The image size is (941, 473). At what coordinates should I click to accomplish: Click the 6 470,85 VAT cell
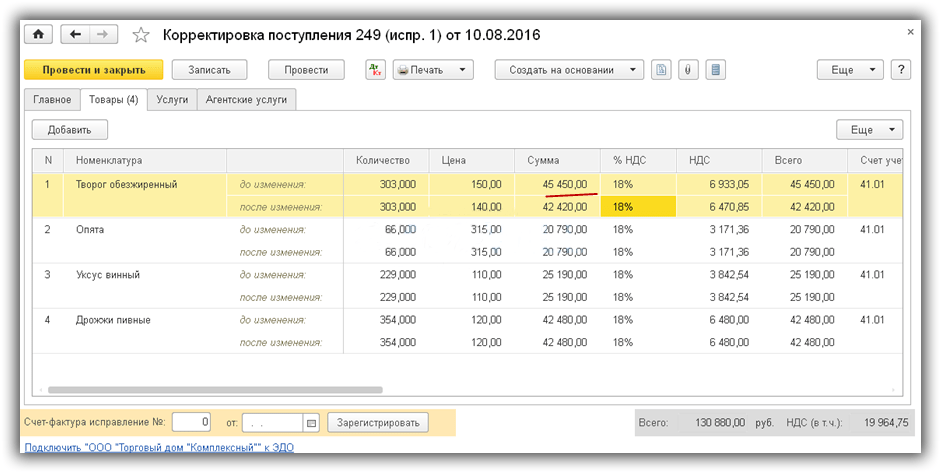[719, 207]
